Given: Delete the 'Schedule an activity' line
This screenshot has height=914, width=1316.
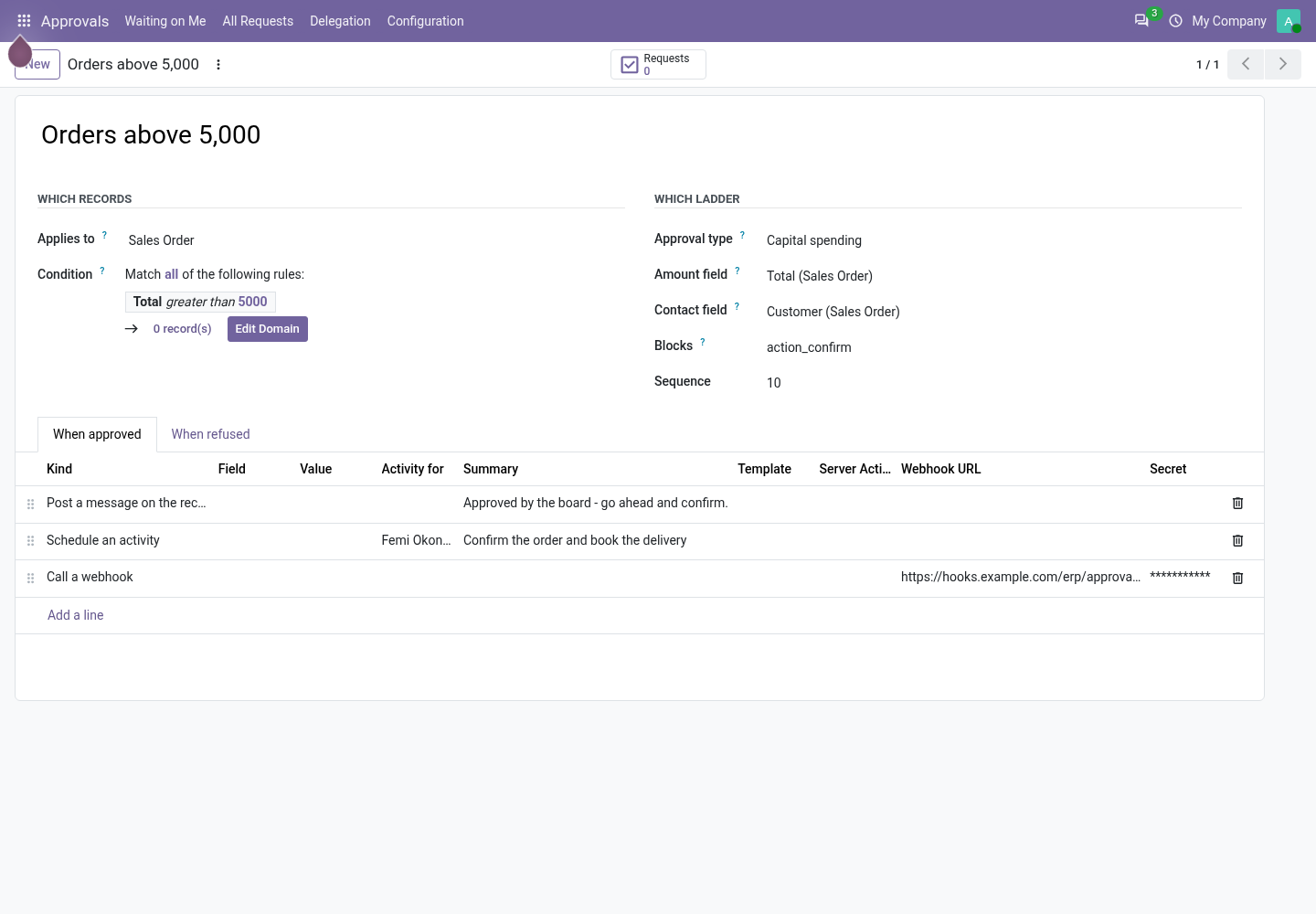Looking at the screenshot, I should (x=1237, y=541).
